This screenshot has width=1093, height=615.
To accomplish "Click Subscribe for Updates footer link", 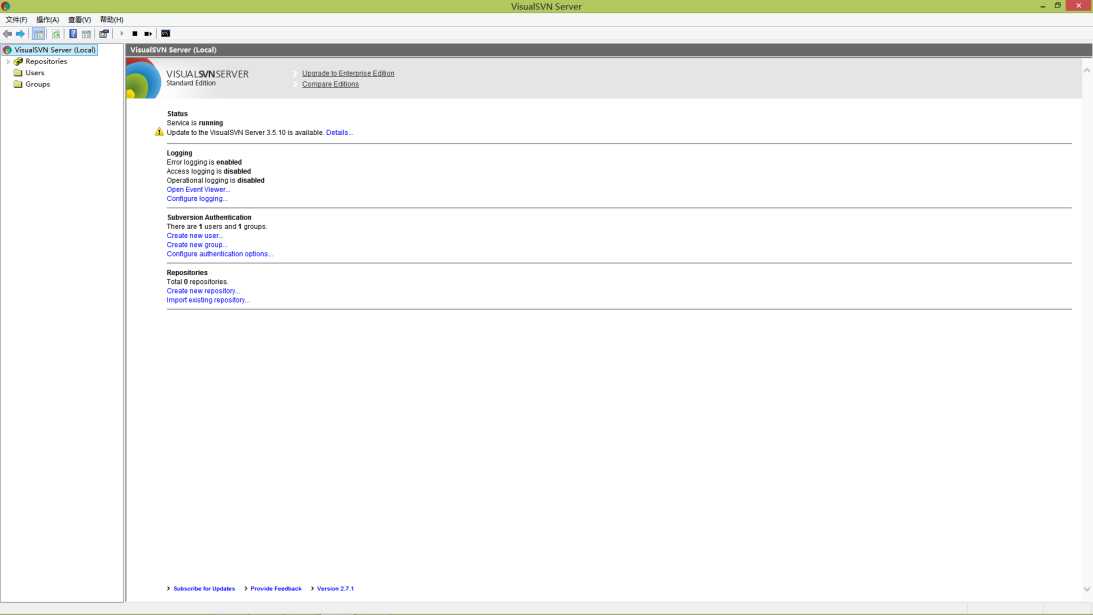I will (x=204, y=589).
